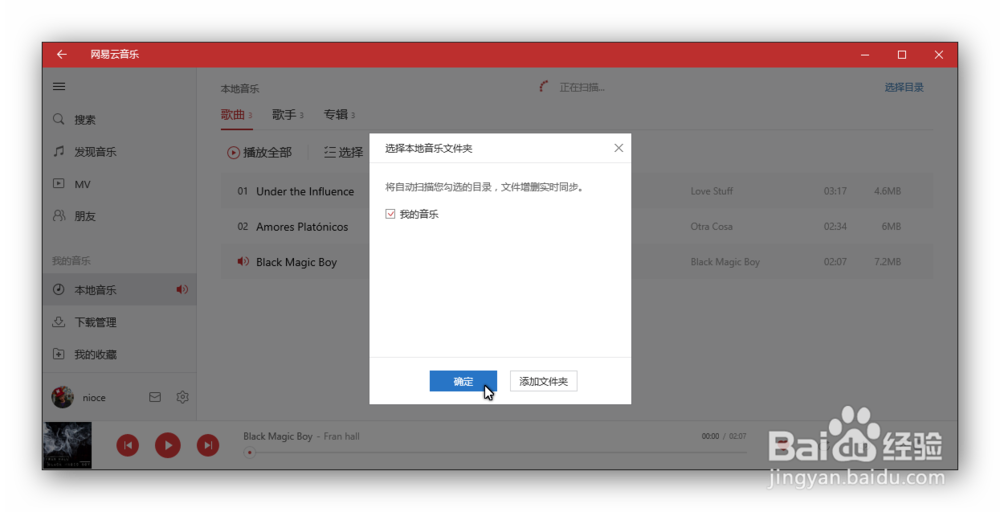Click 播放全部 to play all songs

tap(260, 152)
